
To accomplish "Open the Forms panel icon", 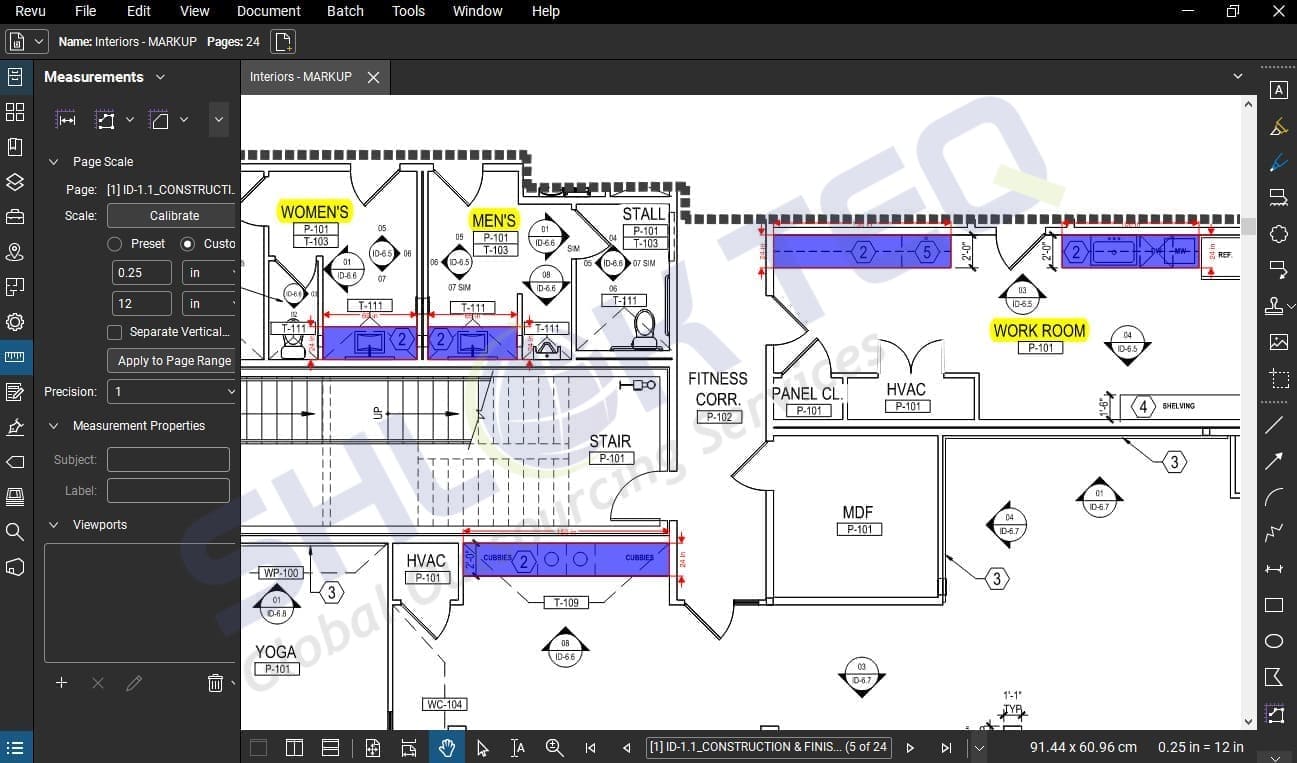I will click(15, 392).
